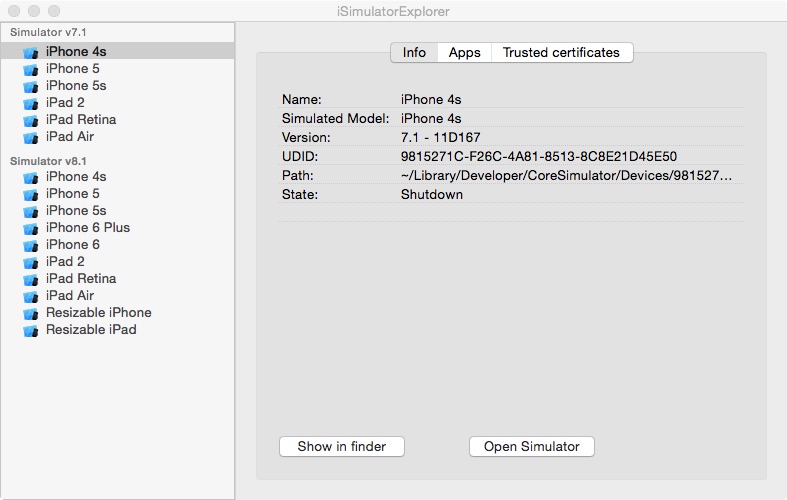Click the Name value iPhone 4s
This screenshot has width=787, height=500.
(431, 99)
